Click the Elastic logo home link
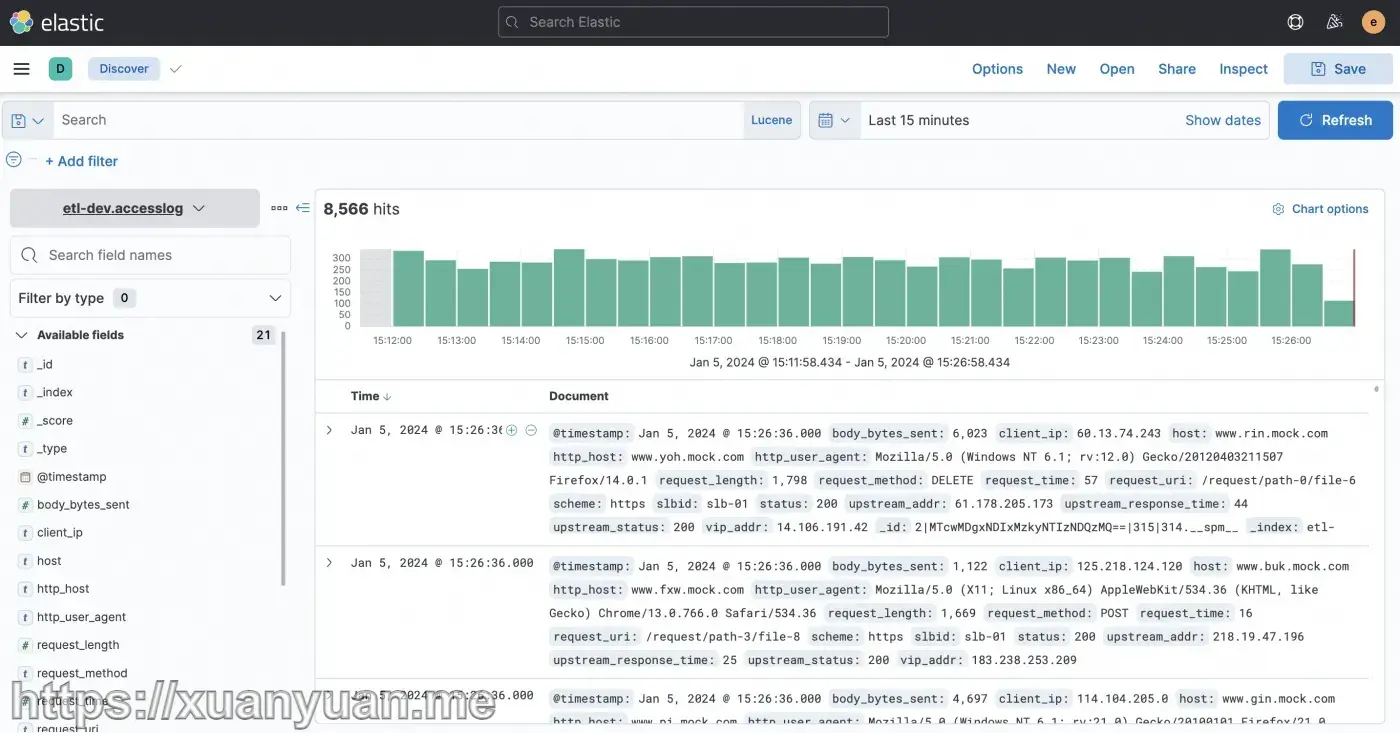The image size is (1400, 733). tap(57, 22)
